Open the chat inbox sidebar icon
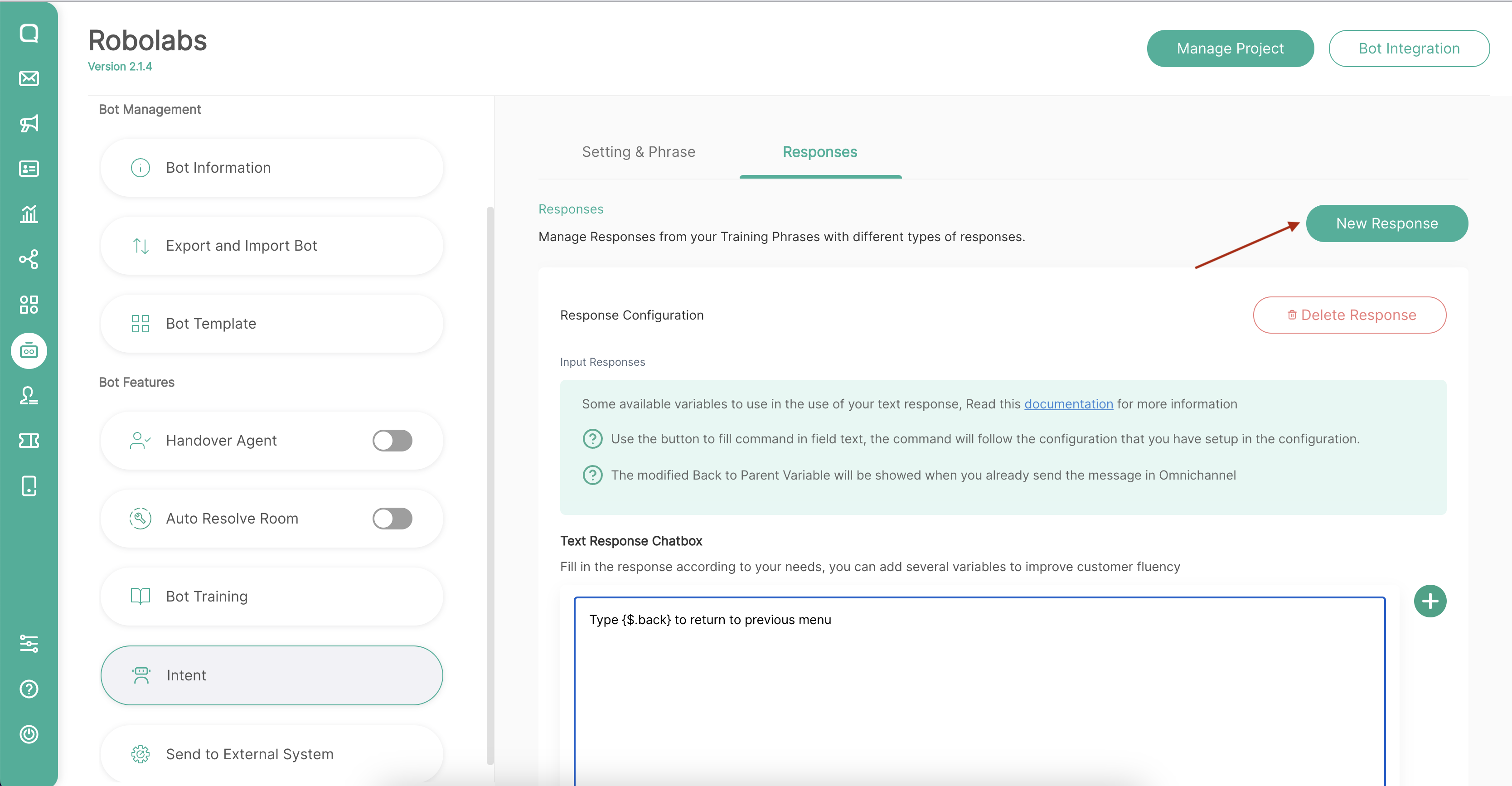This screenshot has height=786, width=1512. coord(29,33)
